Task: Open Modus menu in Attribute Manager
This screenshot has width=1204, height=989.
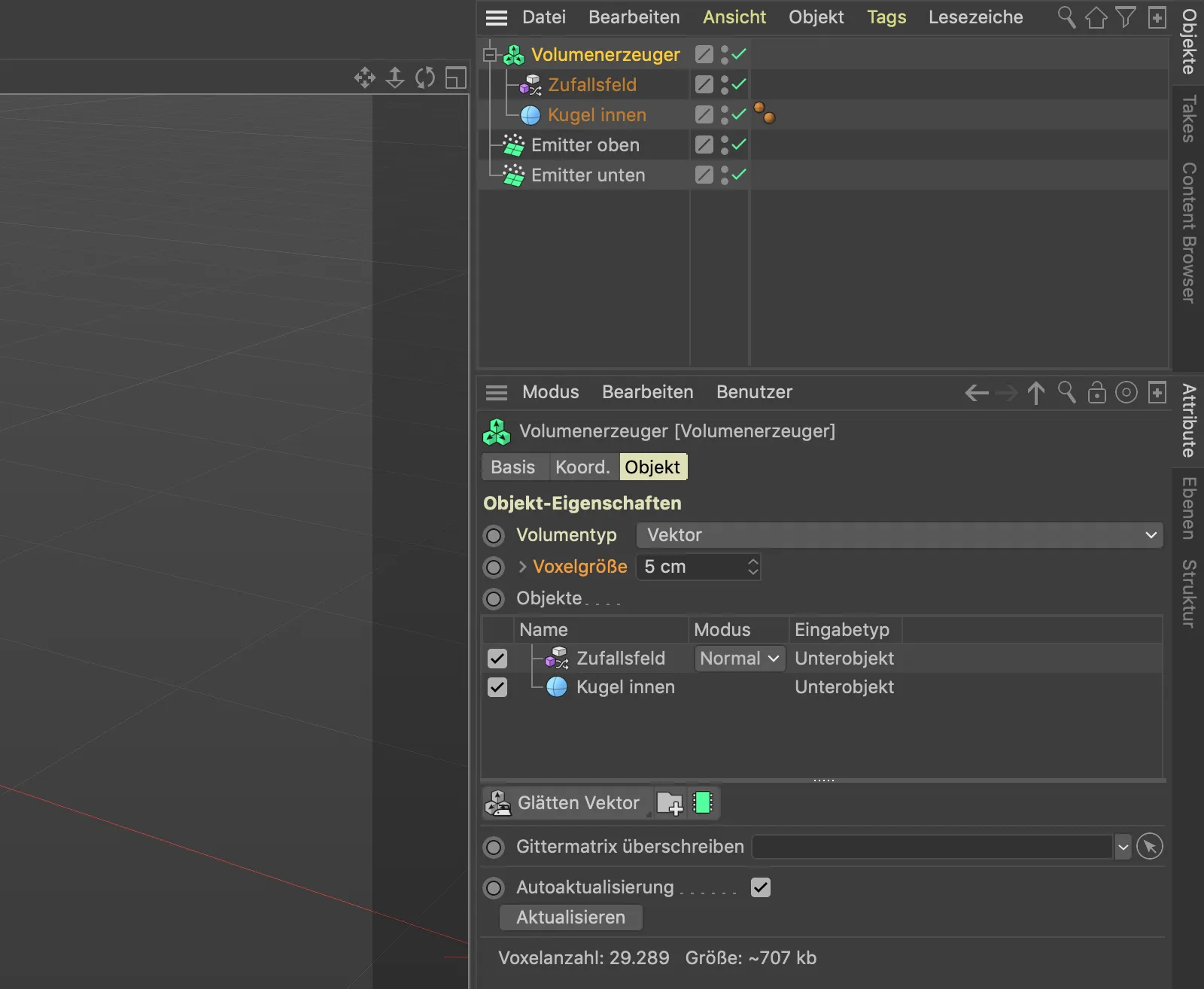Action: pyautogui.click(x=551, y=392)
